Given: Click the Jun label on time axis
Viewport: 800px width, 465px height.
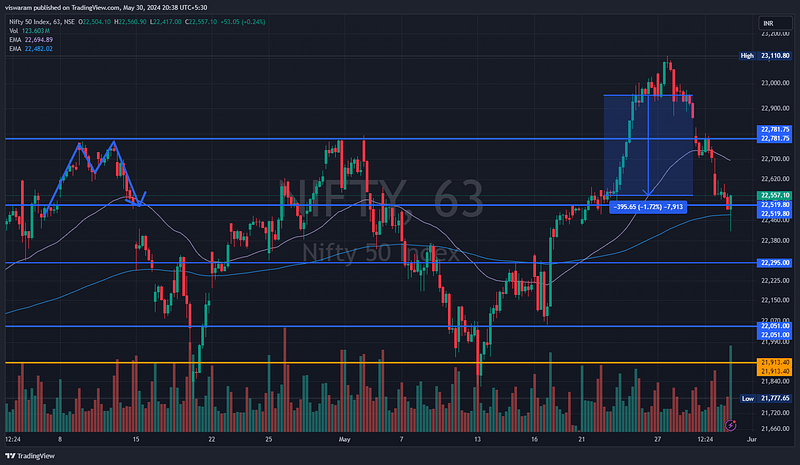Looking at the screenshot, I should click(x=751, y=439).
